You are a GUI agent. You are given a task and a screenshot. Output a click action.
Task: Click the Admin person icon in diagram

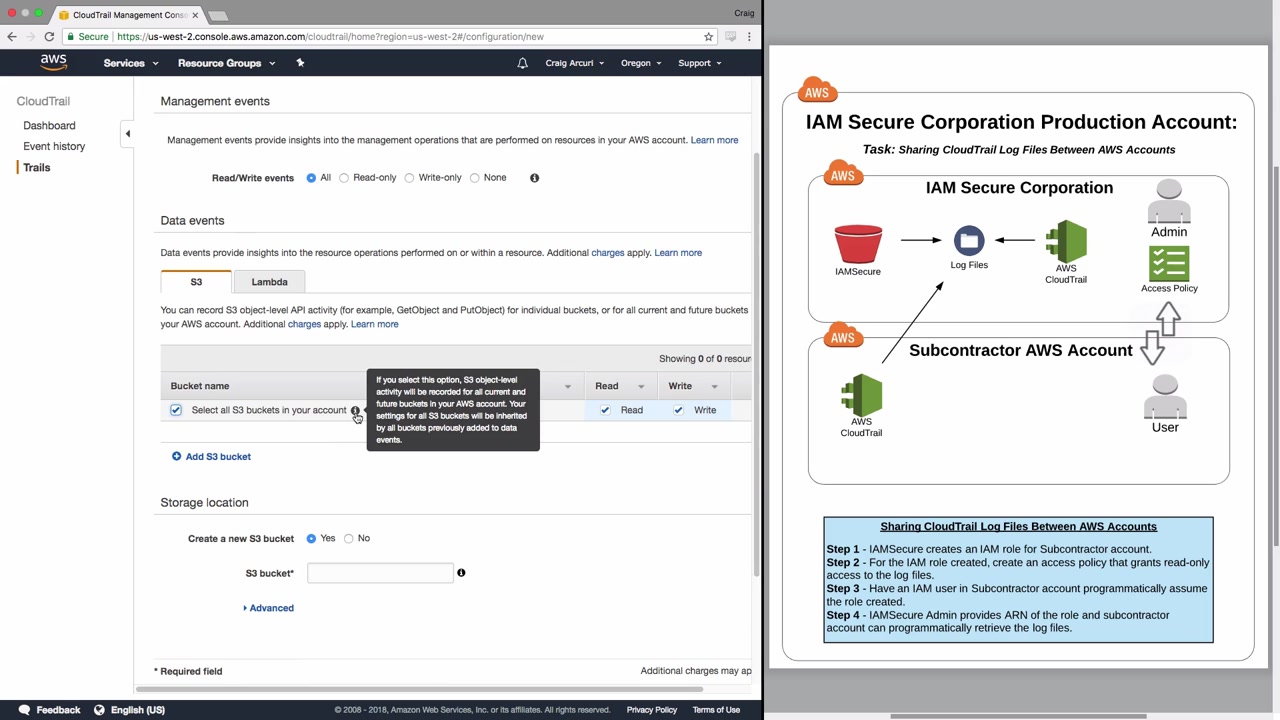tap(1169, 201)
